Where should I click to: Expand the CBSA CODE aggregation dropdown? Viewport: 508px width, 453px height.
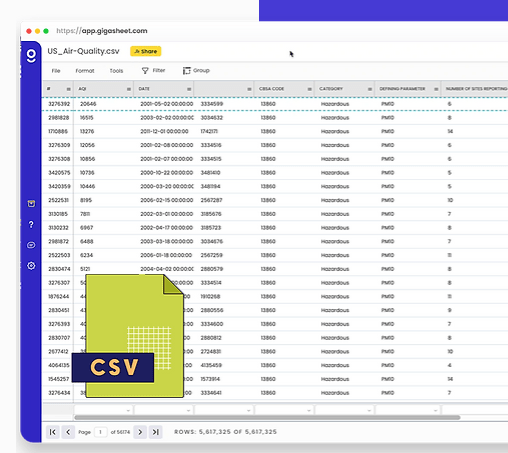(309, 411)
